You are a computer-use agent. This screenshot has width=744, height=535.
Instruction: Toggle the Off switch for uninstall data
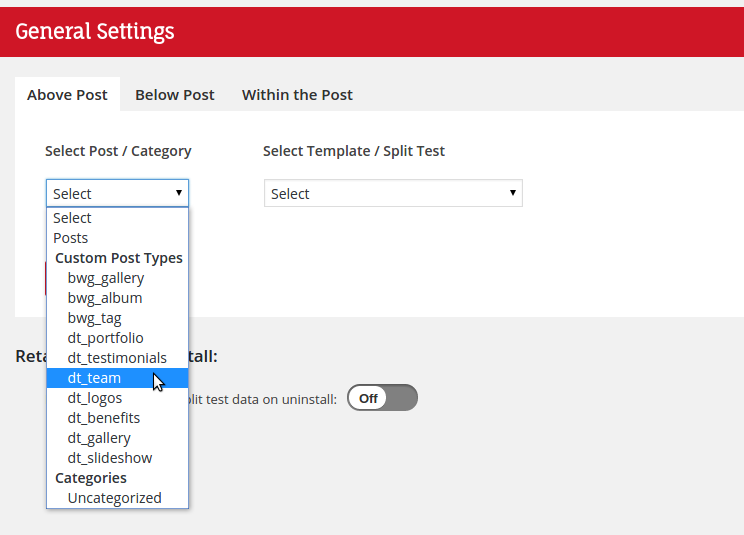[382, 398]
